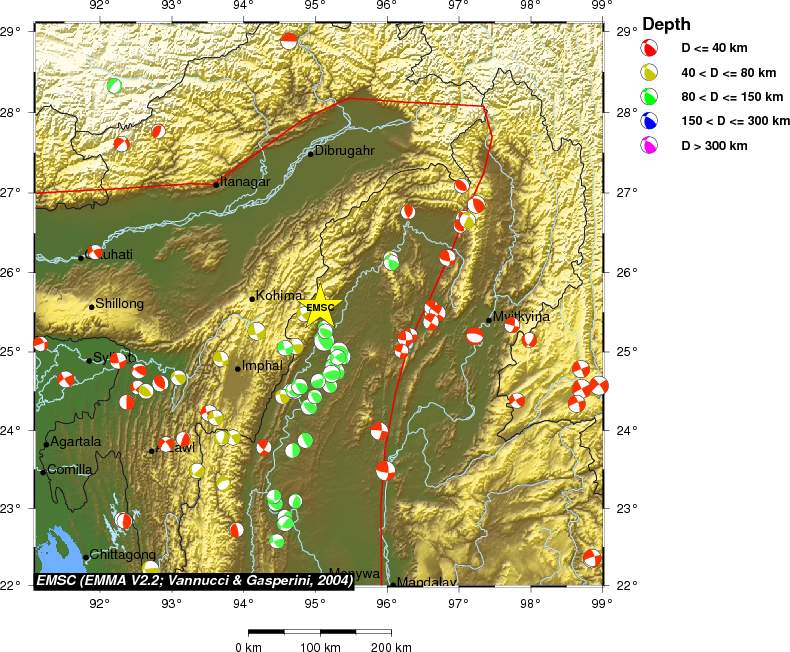Viewport: 790px width, 652px height.
Task: Click the Depth legend title
Action: click(x=666, y=24)
